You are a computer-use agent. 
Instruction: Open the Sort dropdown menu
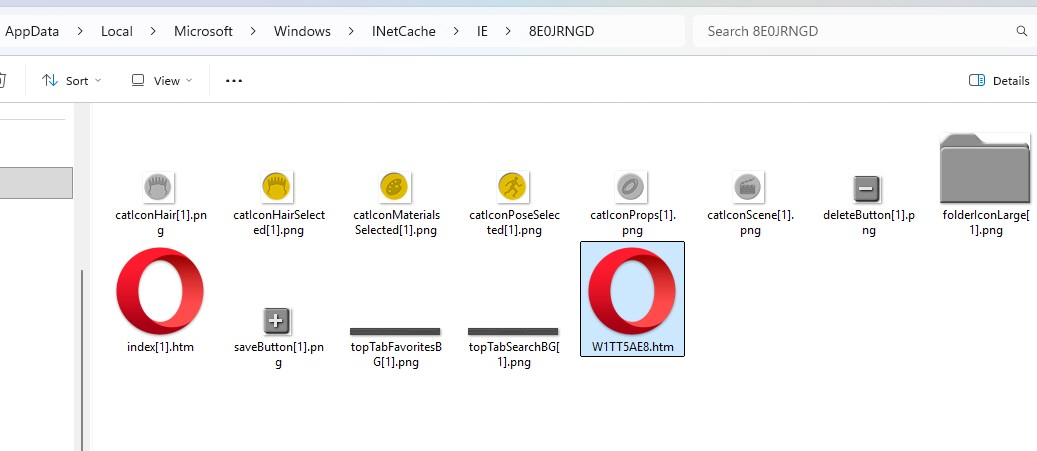[71, 81]
